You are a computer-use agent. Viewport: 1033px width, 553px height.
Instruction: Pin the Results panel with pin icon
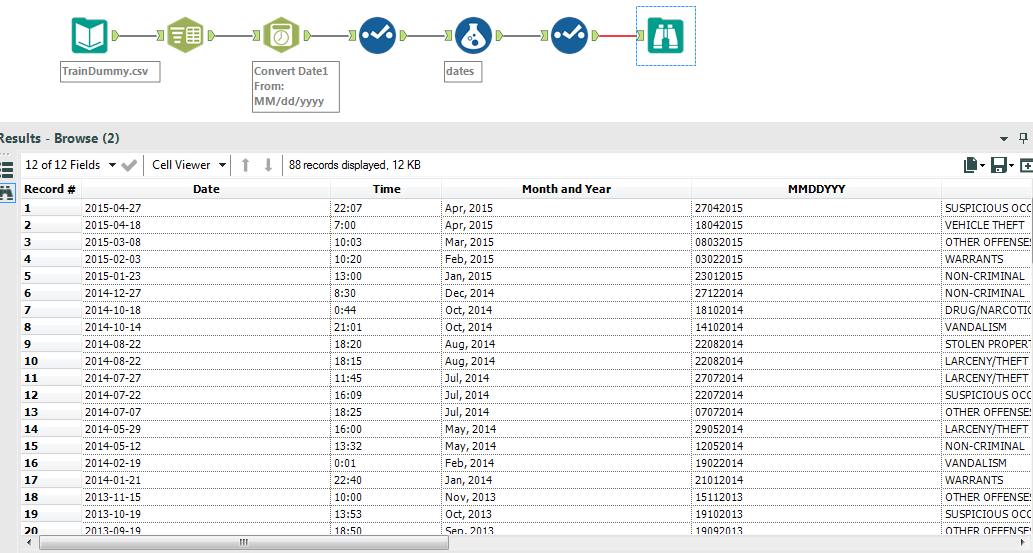click(x=1023, y=138)
